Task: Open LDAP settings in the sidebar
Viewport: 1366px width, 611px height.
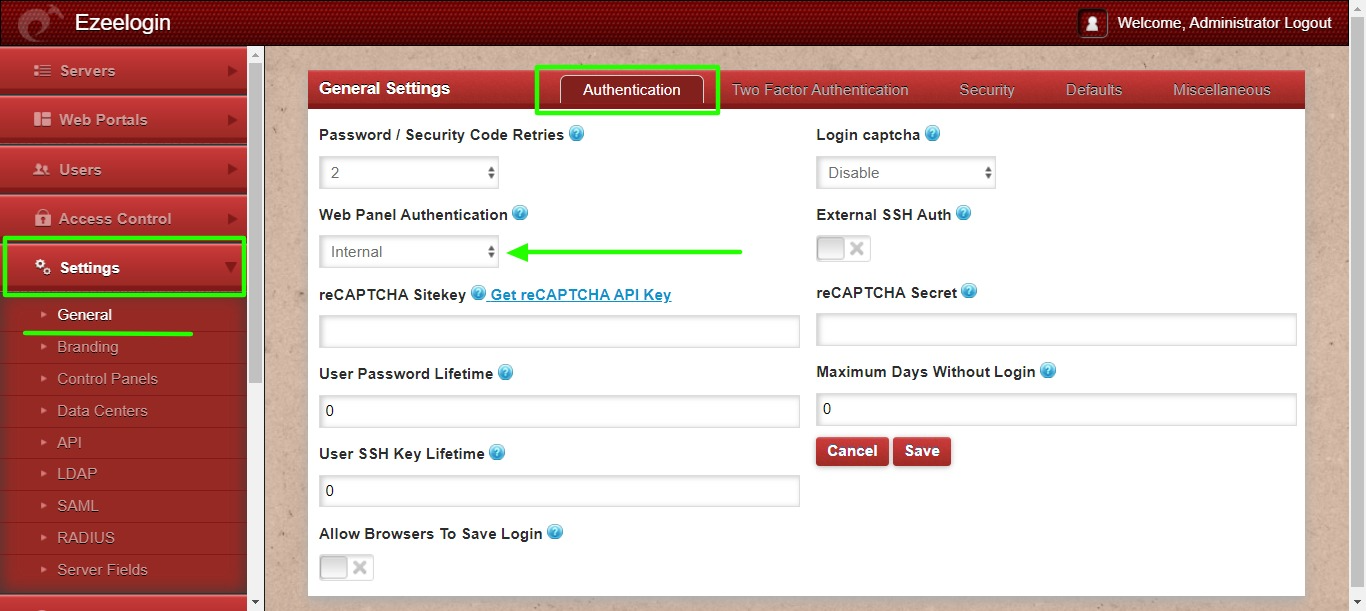Action: point(77,474)
